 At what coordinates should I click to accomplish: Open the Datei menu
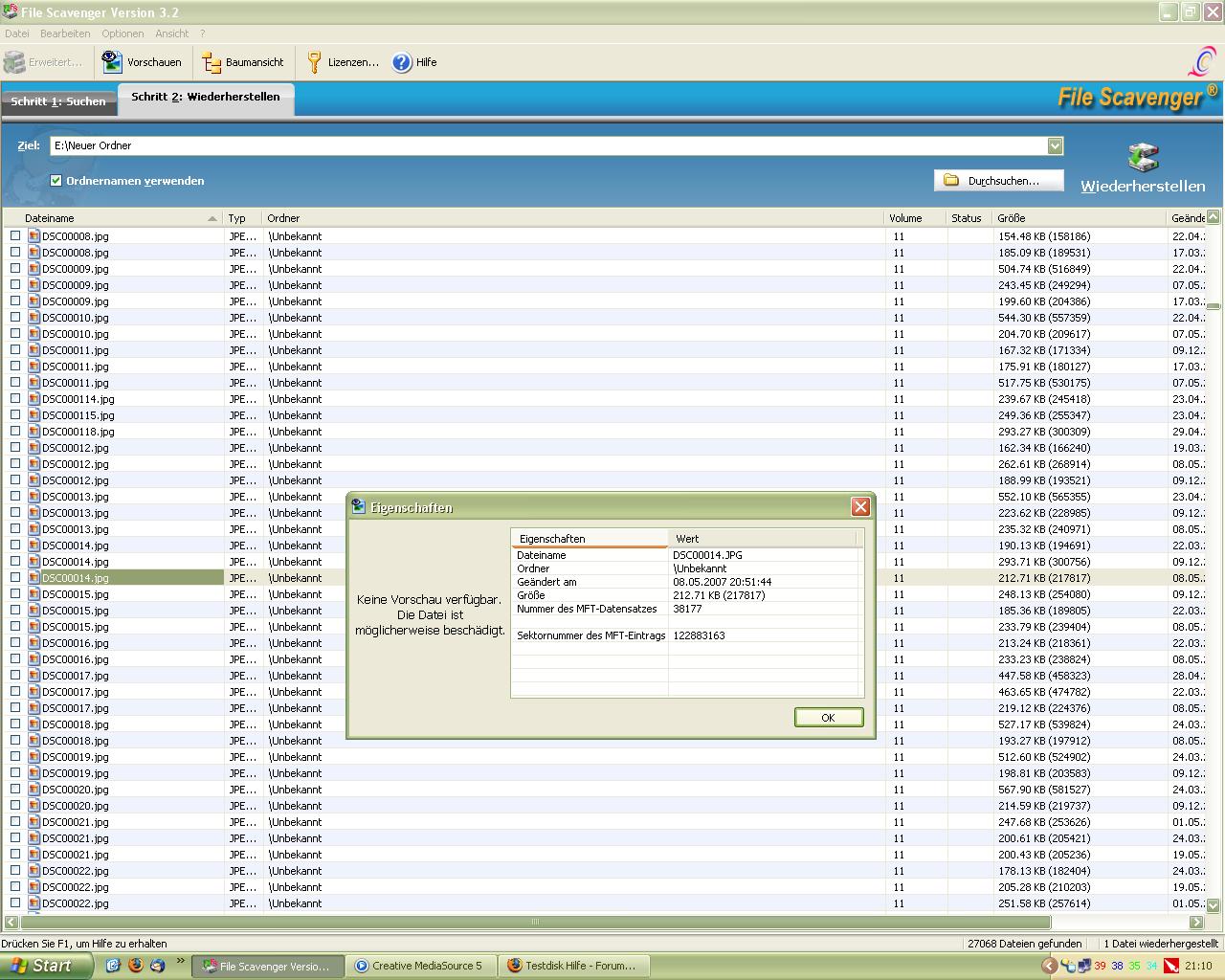(x=17, y=33)
